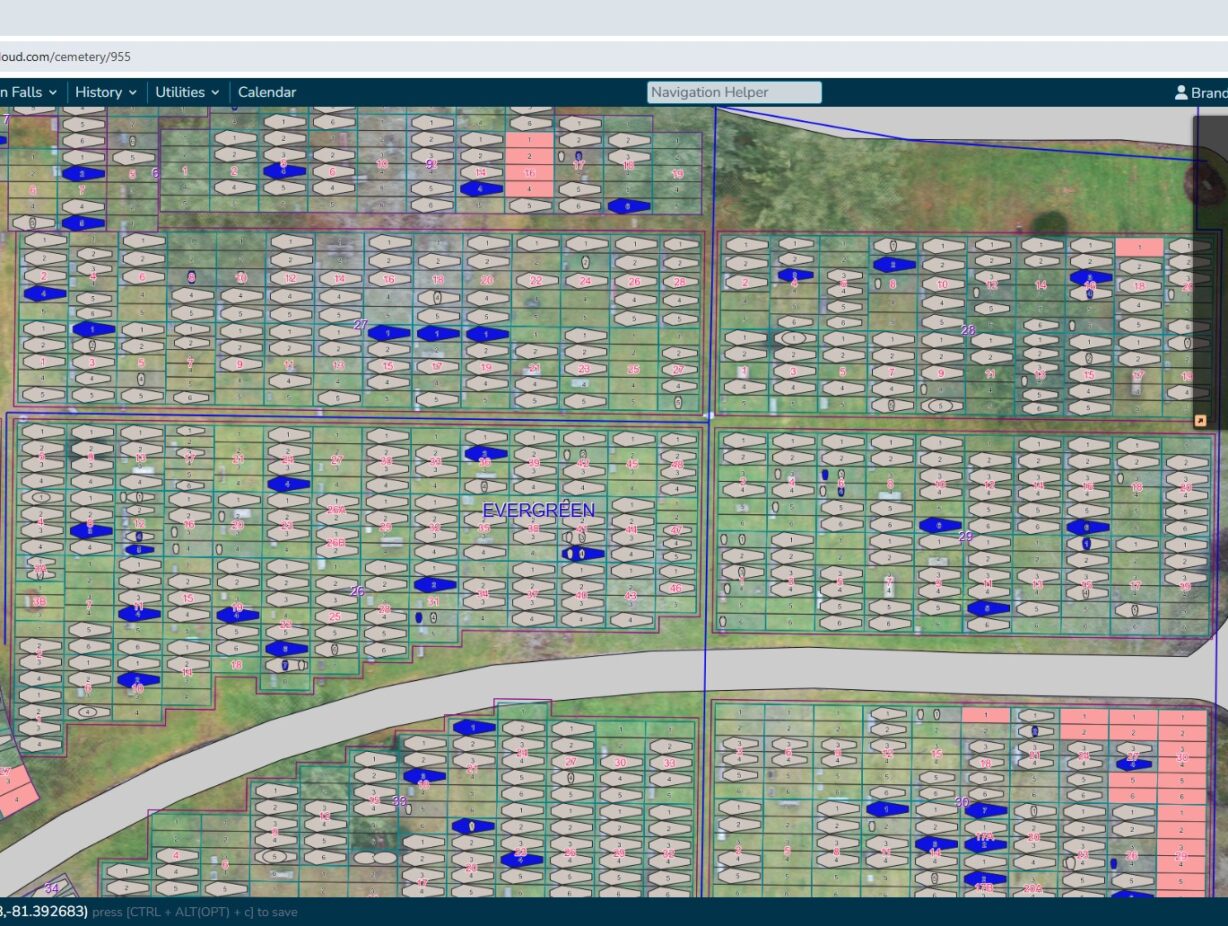Expand the cemetery name menu ending in Falls

click(28, 92)
